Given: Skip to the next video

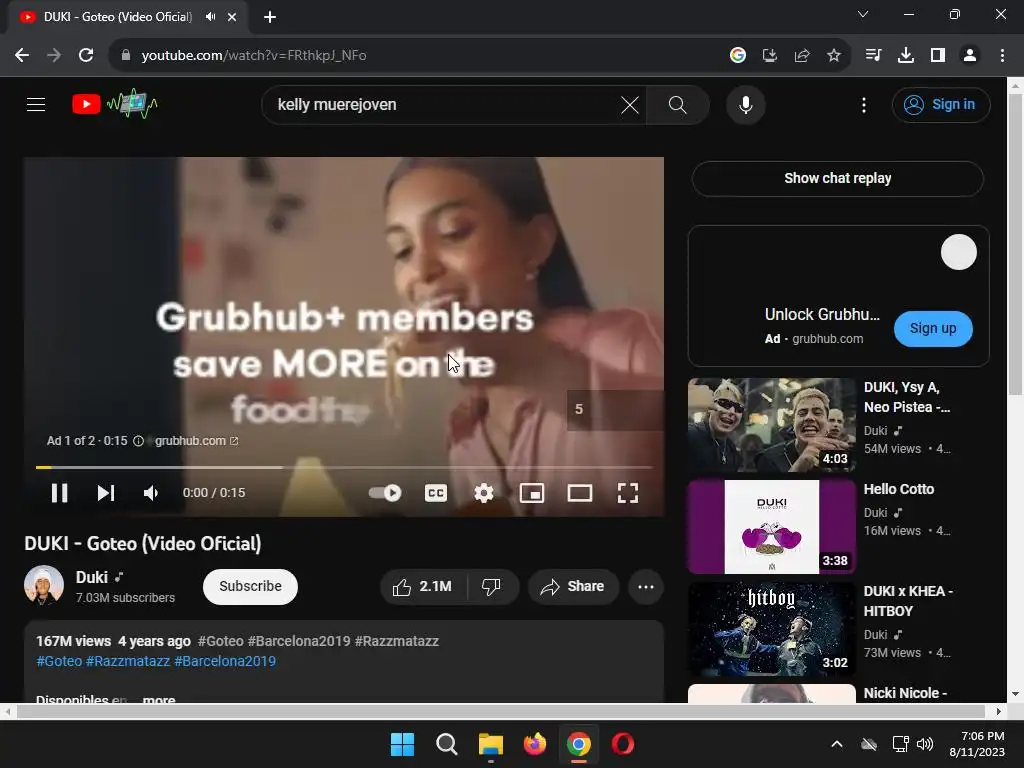Looking at the screenshot, I should [x=106, y=493].
